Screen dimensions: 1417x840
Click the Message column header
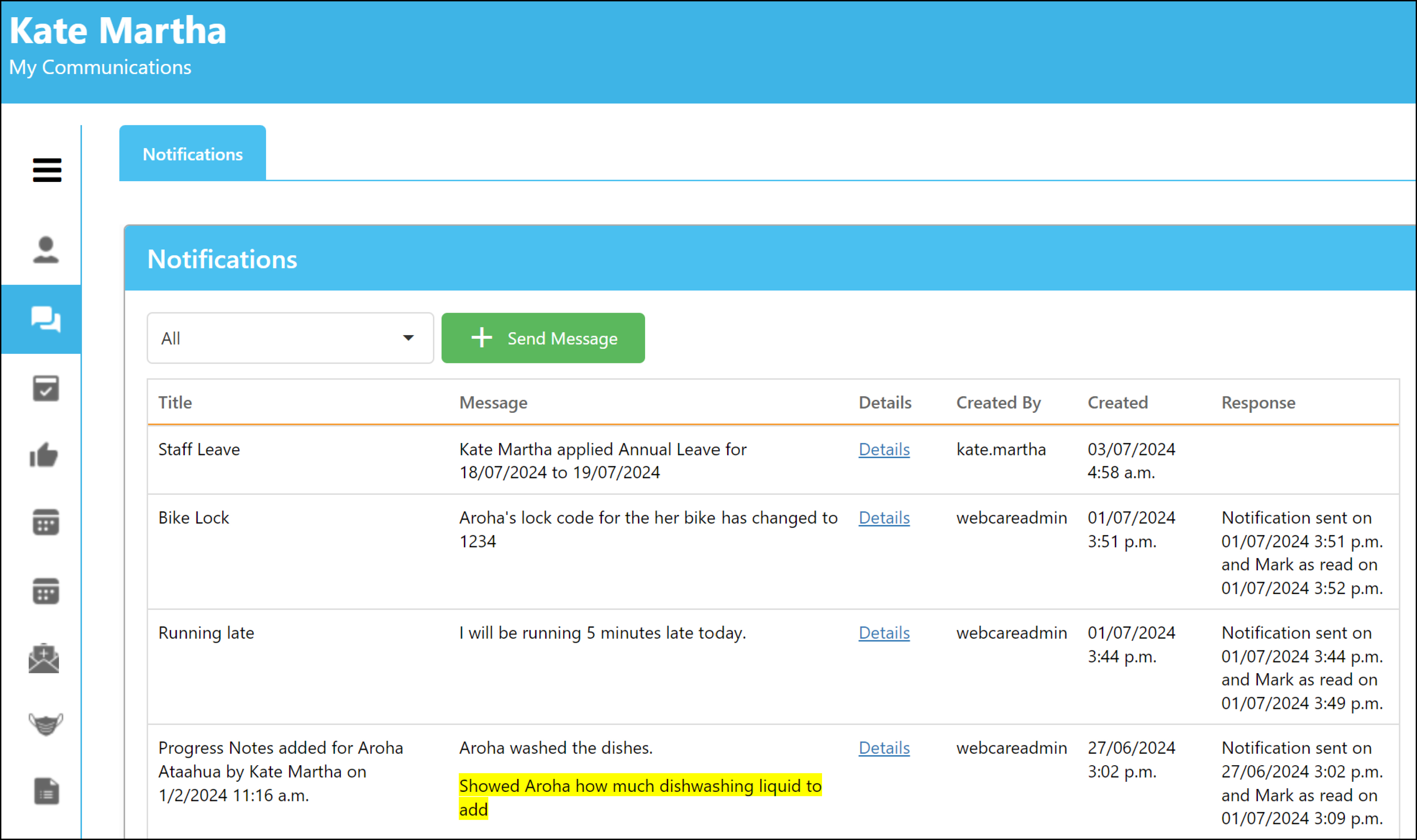[493, 402]
